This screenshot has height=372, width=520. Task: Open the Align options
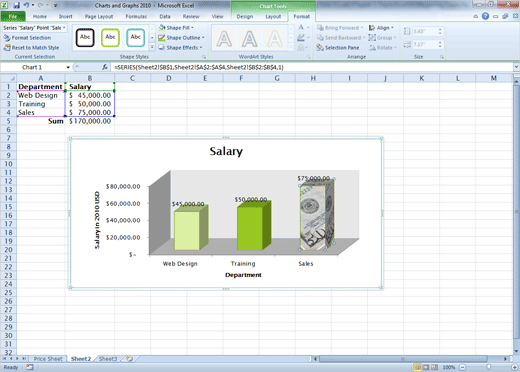click(381, 28)
